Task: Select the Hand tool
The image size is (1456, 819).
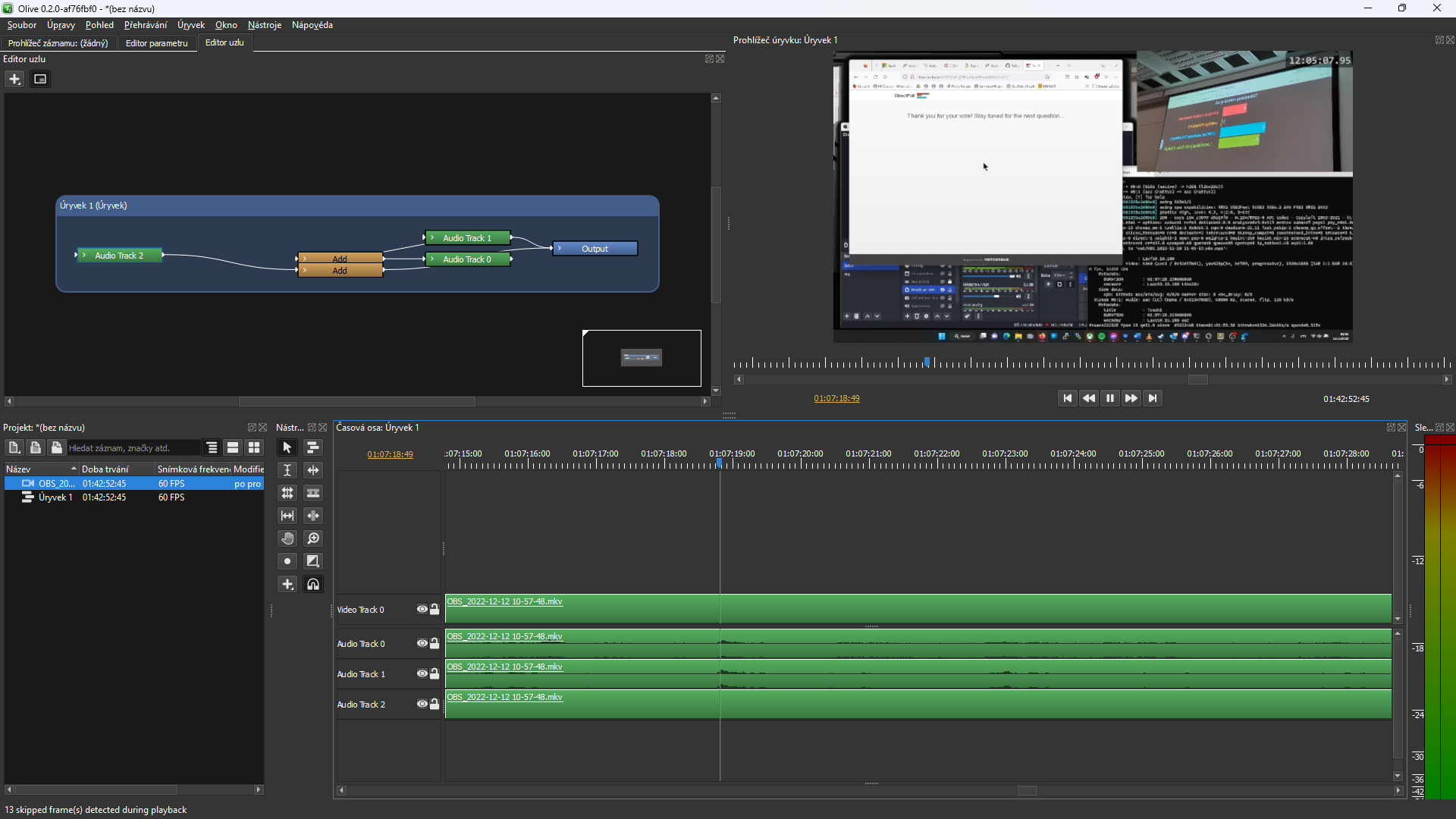Action: coord(287,538)
